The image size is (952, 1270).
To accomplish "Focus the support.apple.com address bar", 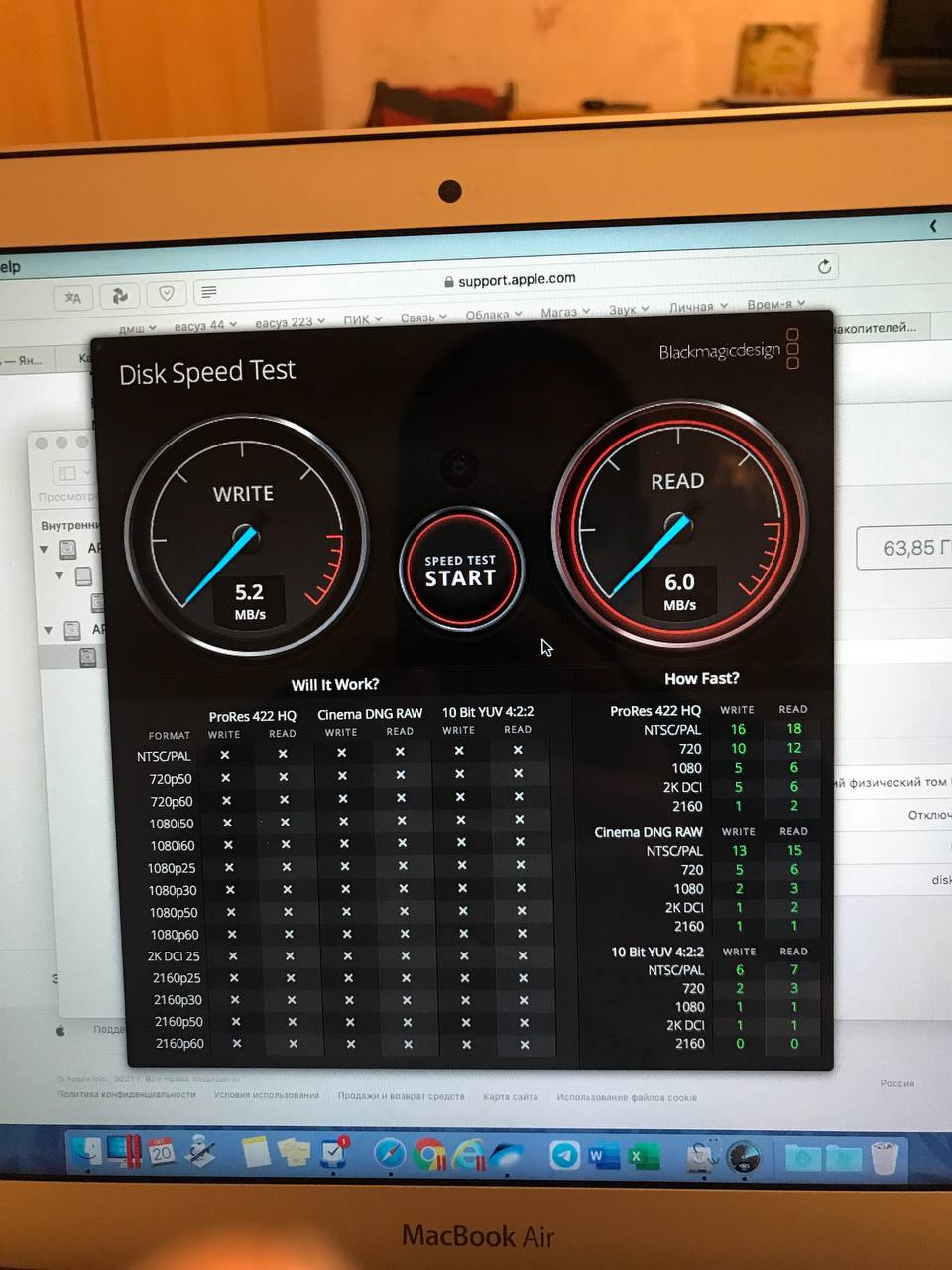I will click(x=517, y=280).
